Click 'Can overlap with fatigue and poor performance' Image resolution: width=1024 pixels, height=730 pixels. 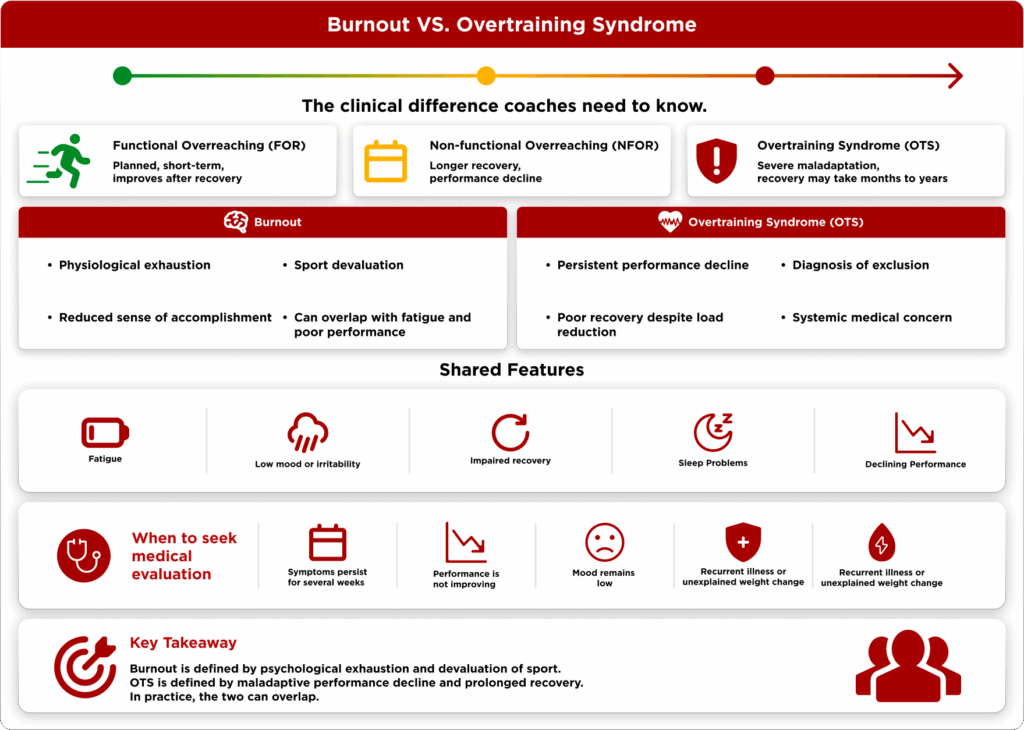382,325
